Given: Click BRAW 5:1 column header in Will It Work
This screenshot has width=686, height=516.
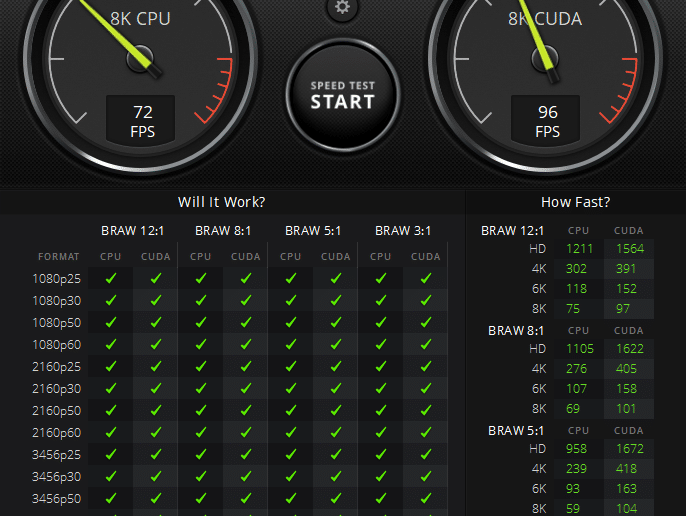Looking at the screenshot, I should (x=313, y=231).
